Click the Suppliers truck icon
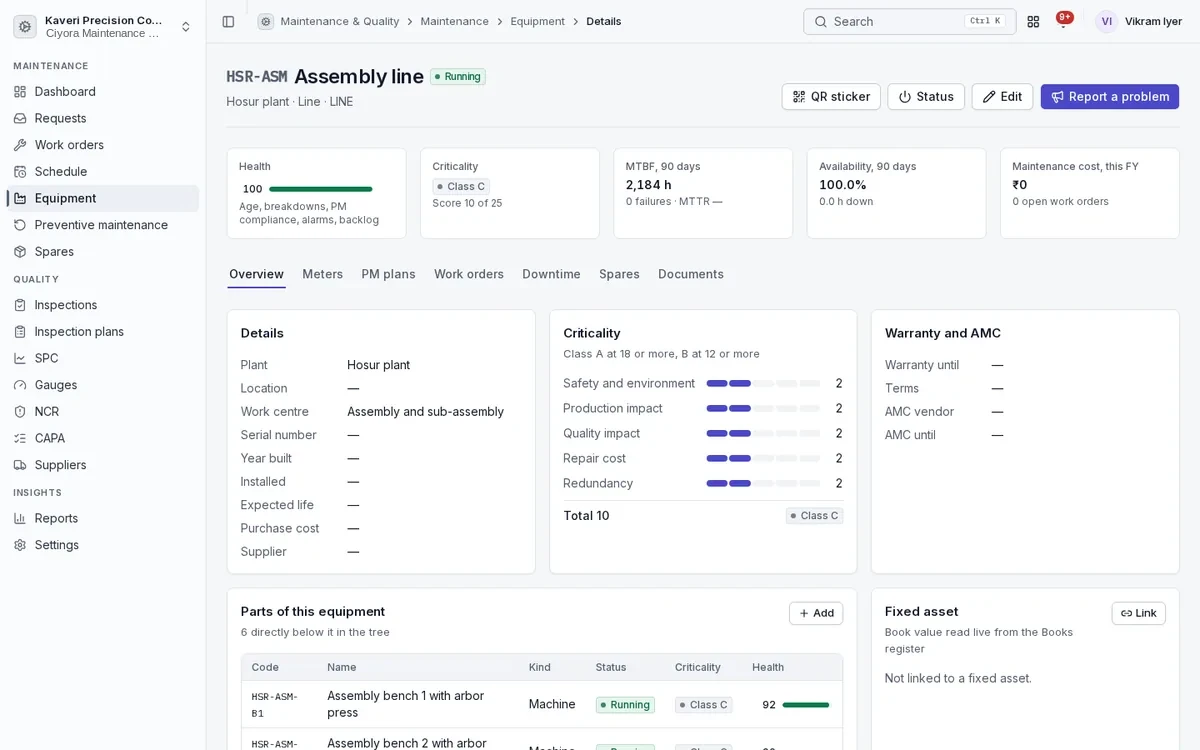The height and width of the screenshot is (750, 1200). point(20,465)
